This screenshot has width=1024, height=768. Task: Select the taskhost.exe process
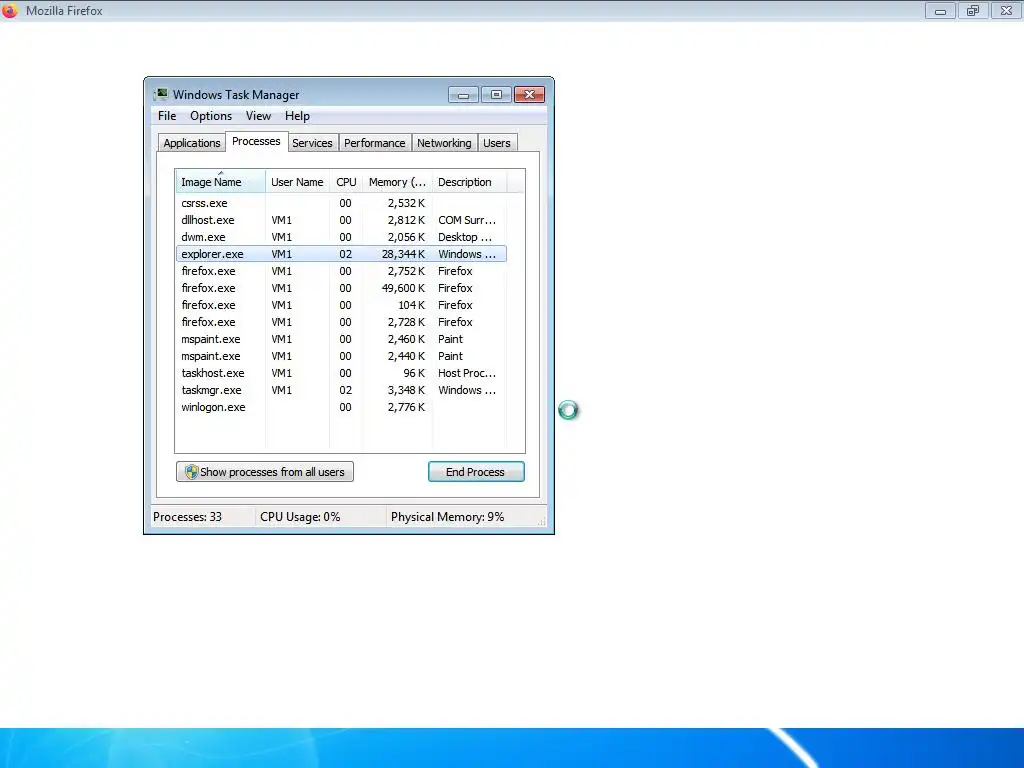click(x=341, y=373)
